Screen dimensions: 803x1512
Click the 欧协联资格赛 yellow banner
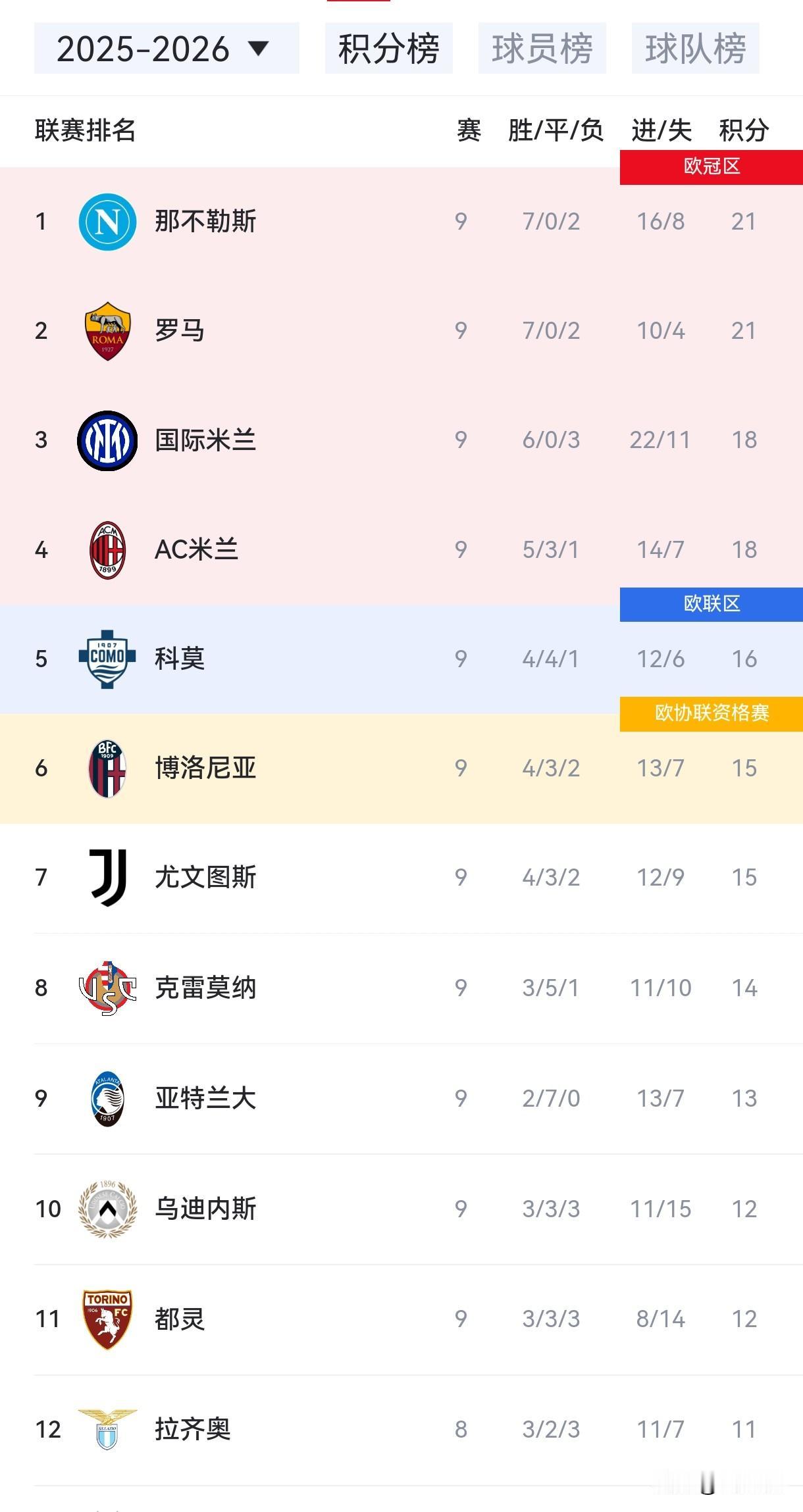tap(710, 713)
